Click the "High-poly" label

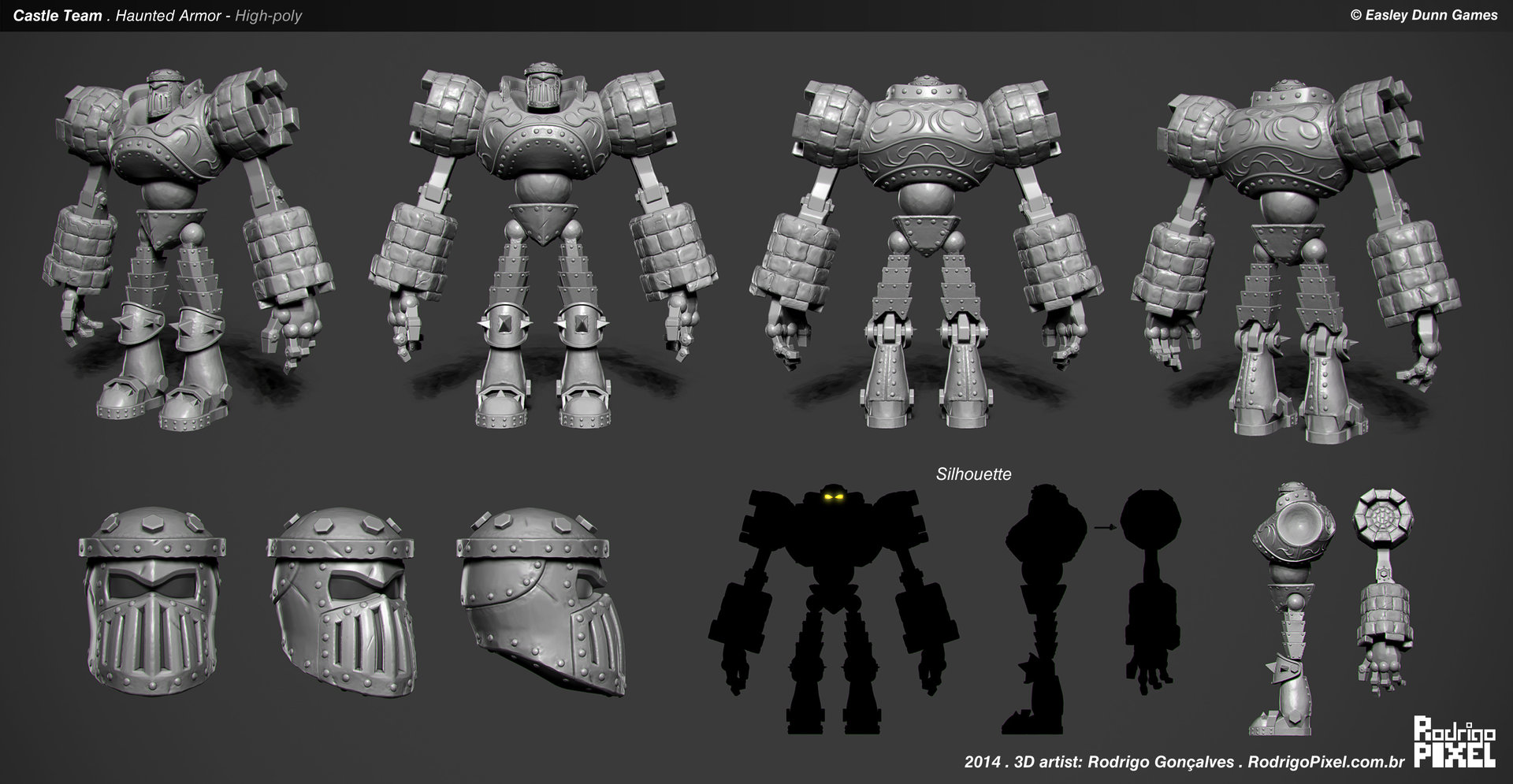(x=269, y=16)
